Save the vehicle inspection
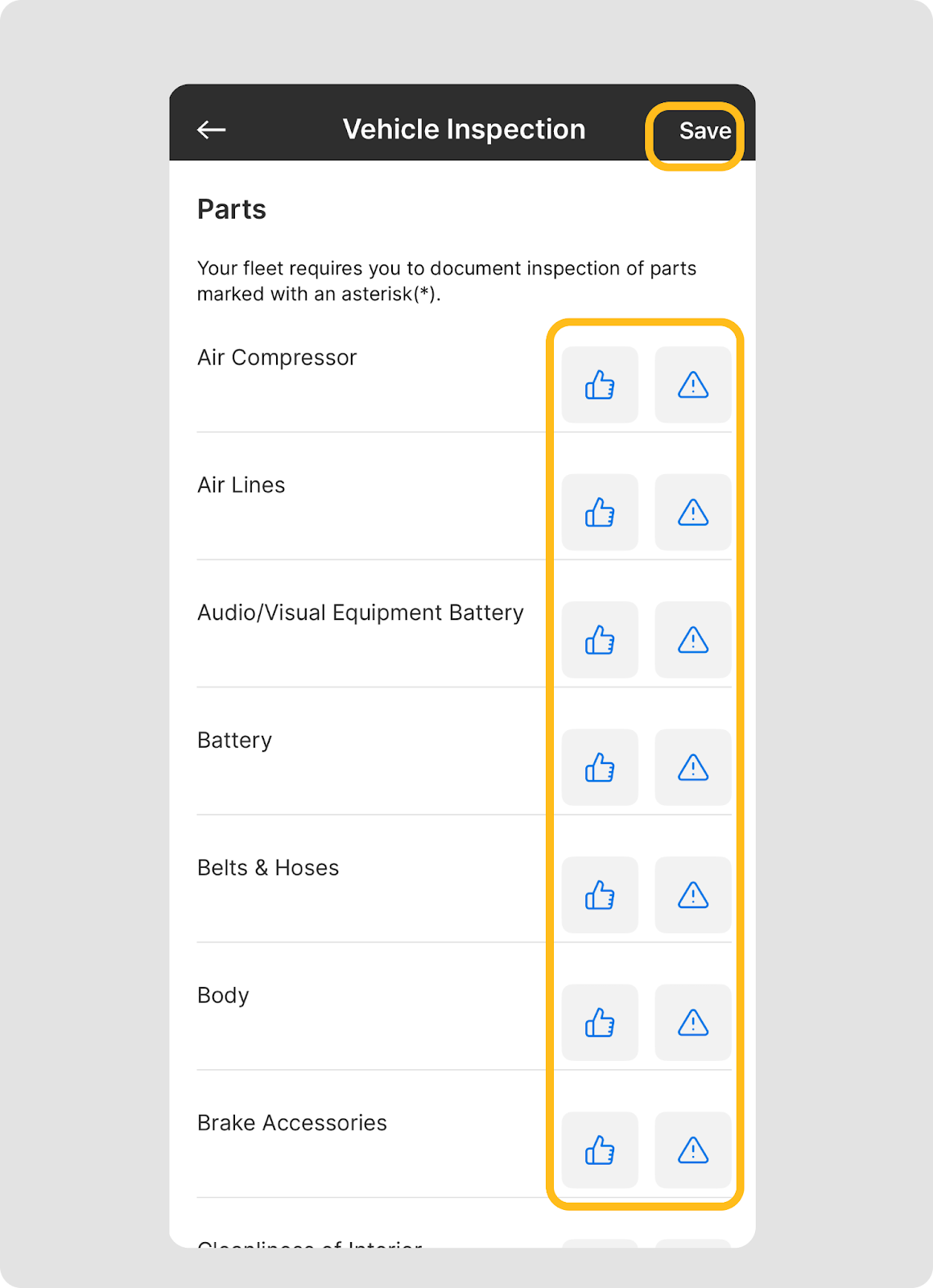This screenshot has height=1288, width=933. (704, 131)
